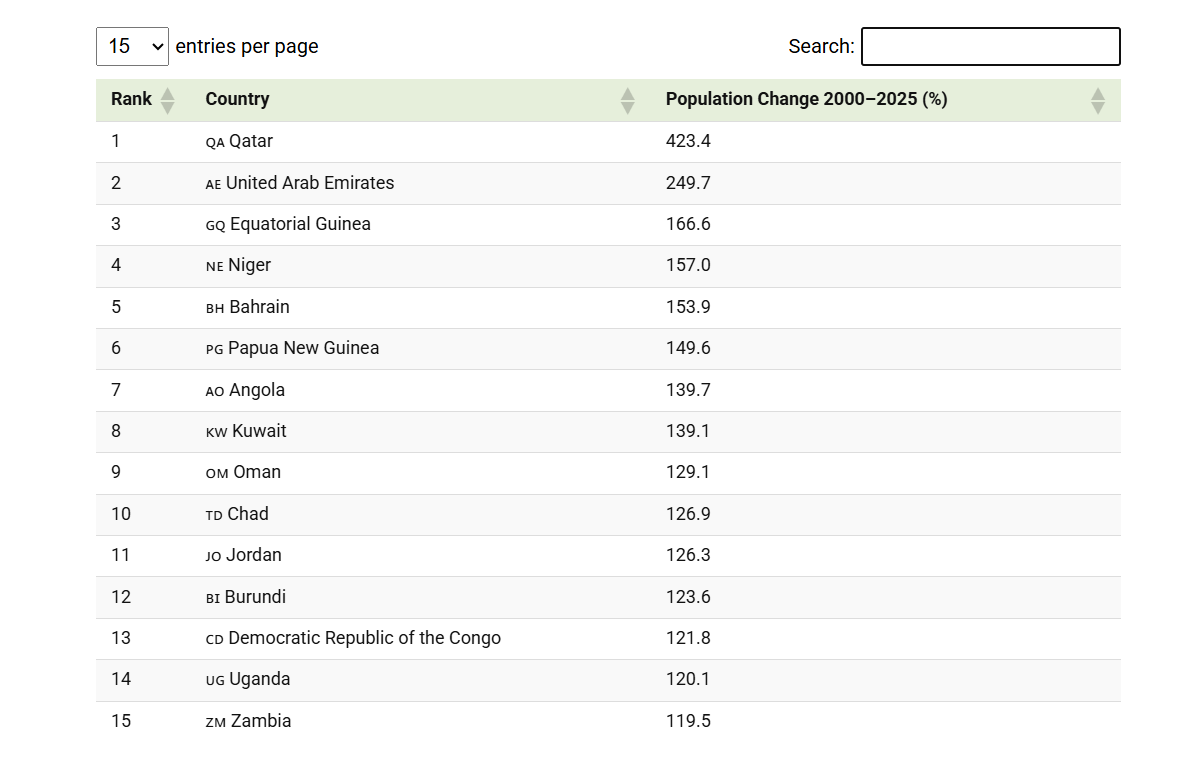Click the Country column header

click(237, 99)
